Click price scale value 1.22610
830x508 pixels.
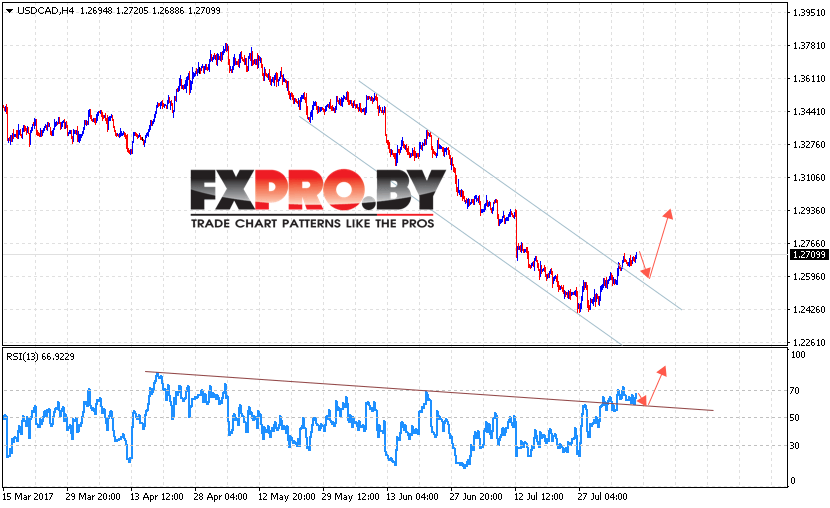809,342
